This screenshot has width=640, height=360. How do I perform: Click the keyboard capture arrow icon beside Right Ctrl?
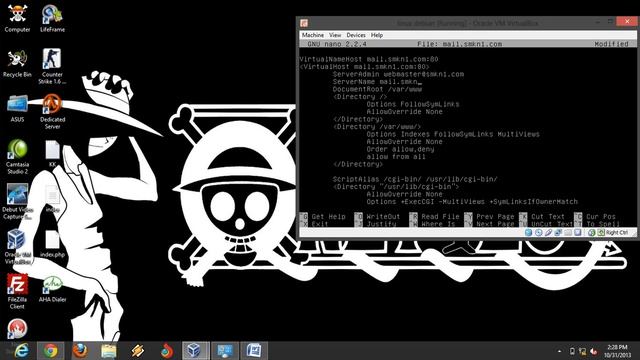tap(601, 233)
